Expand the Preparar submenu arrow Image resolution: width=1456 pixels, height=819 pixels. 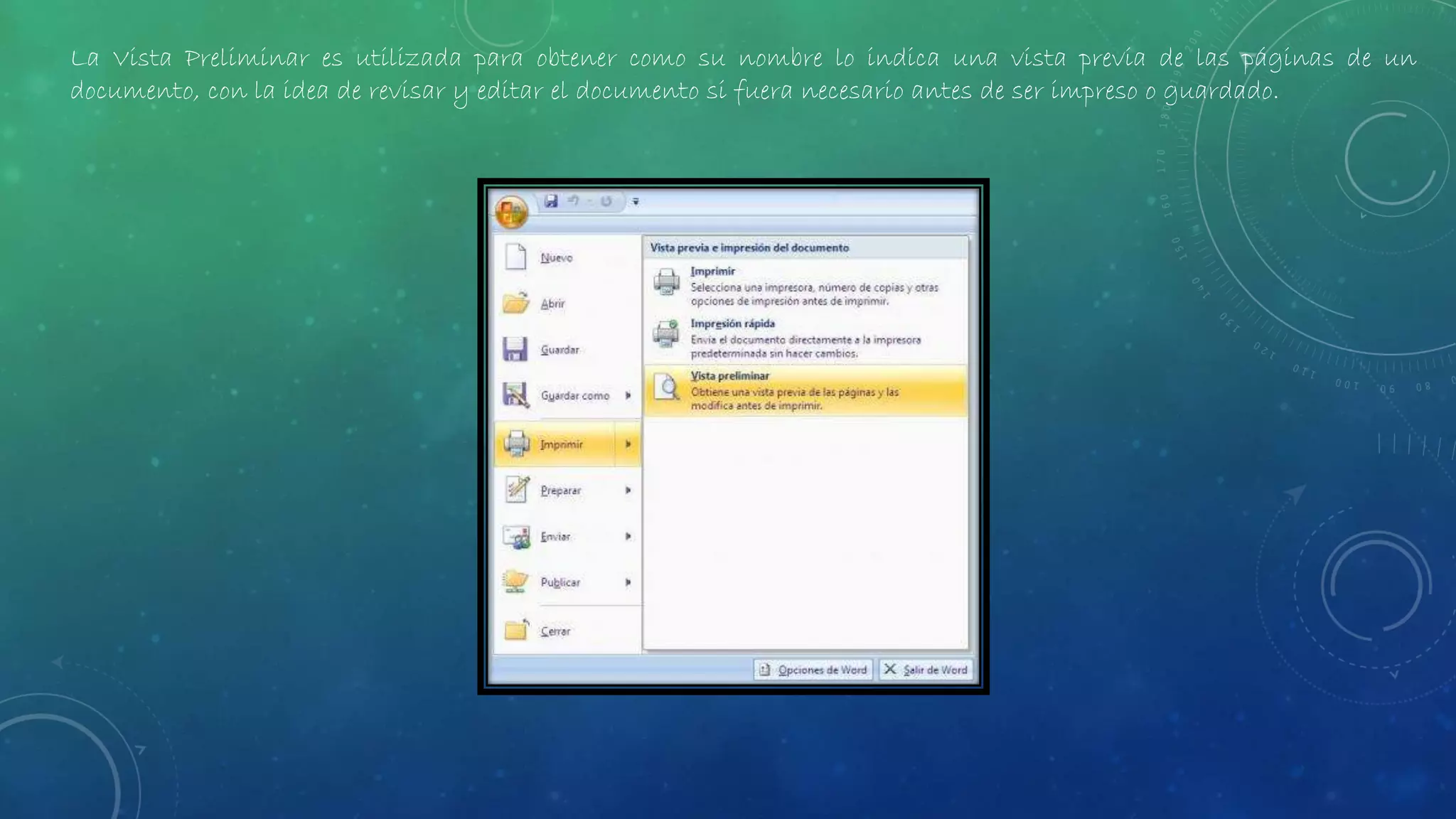click(x=628, y=491)
